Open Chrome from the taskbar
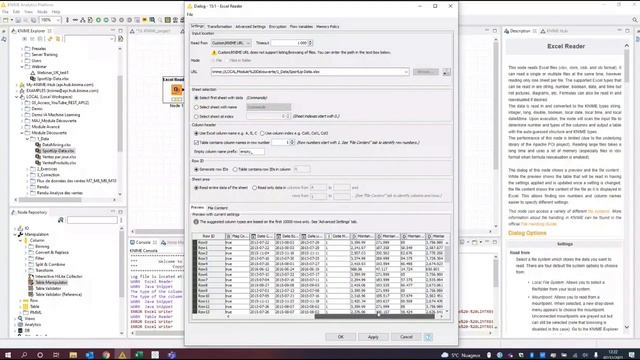The height and width of the screenshot is (360, 640). click(x=106, y=355)
